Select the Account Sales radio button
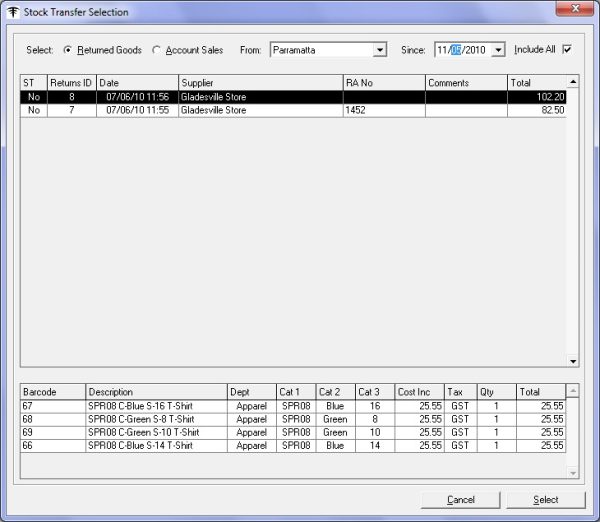The width and height of the screenshot is (600, 522). point(156,49)
